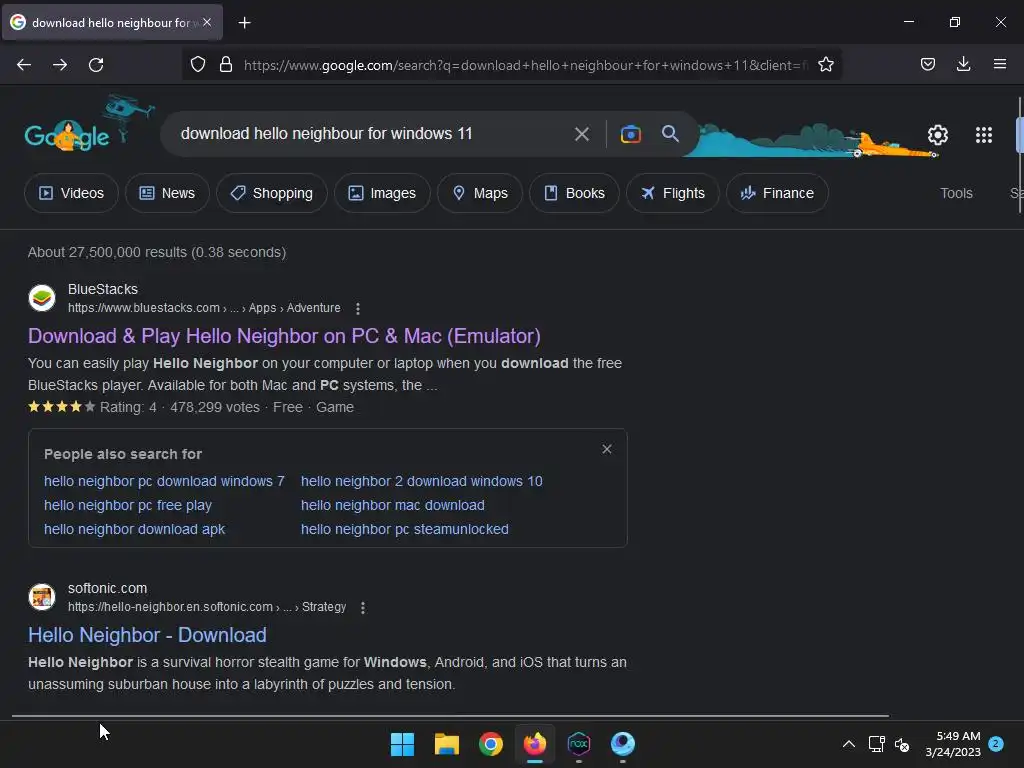
Task: Go back to previous page
Action: point(24,65)
